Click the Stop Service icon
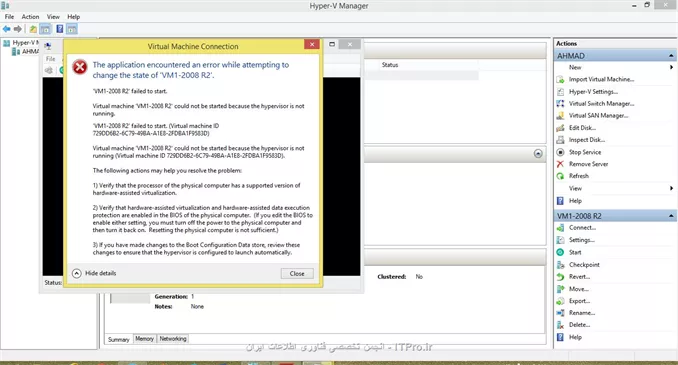The image size is (678, 365). [x=560, y=152]
